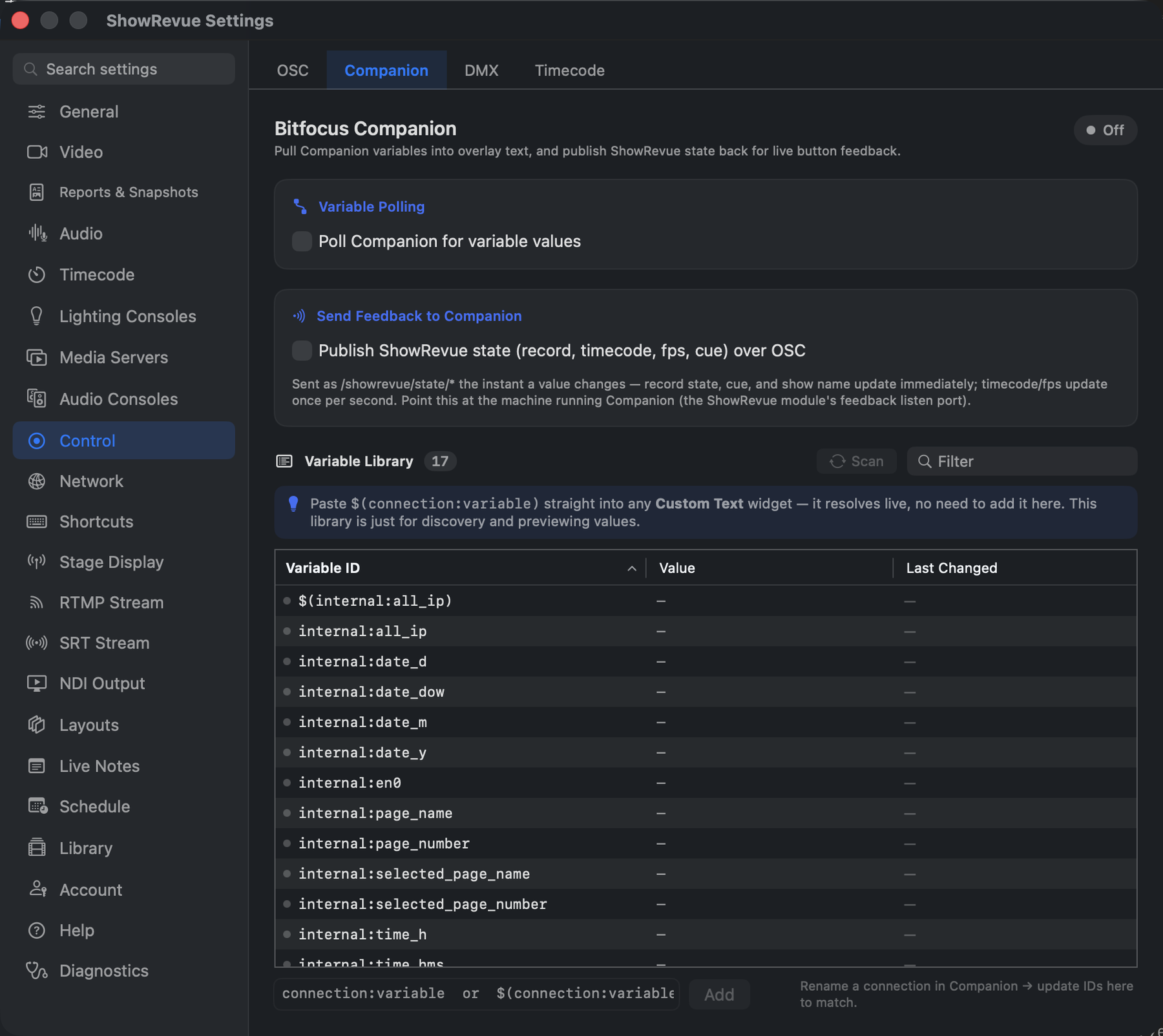Switch to the Timecode tab

click(570, 70)
